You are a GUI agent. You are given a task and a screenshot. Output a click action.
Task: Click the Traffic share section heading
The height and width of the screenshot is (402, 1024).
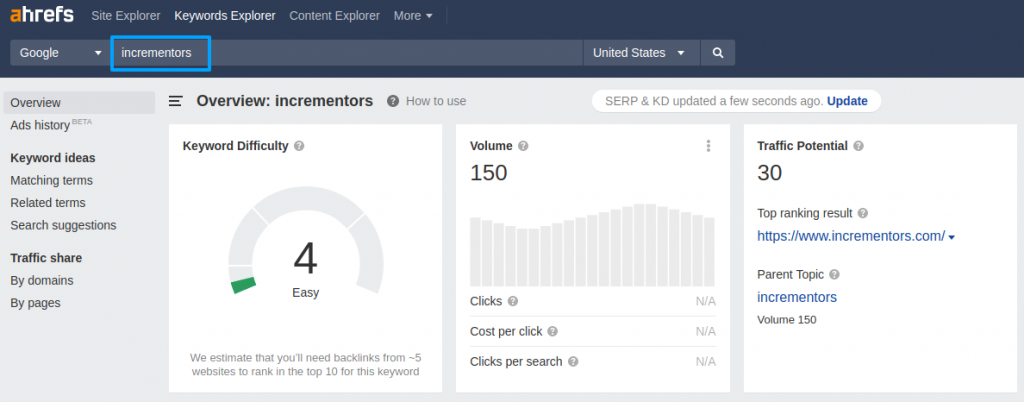46,258
